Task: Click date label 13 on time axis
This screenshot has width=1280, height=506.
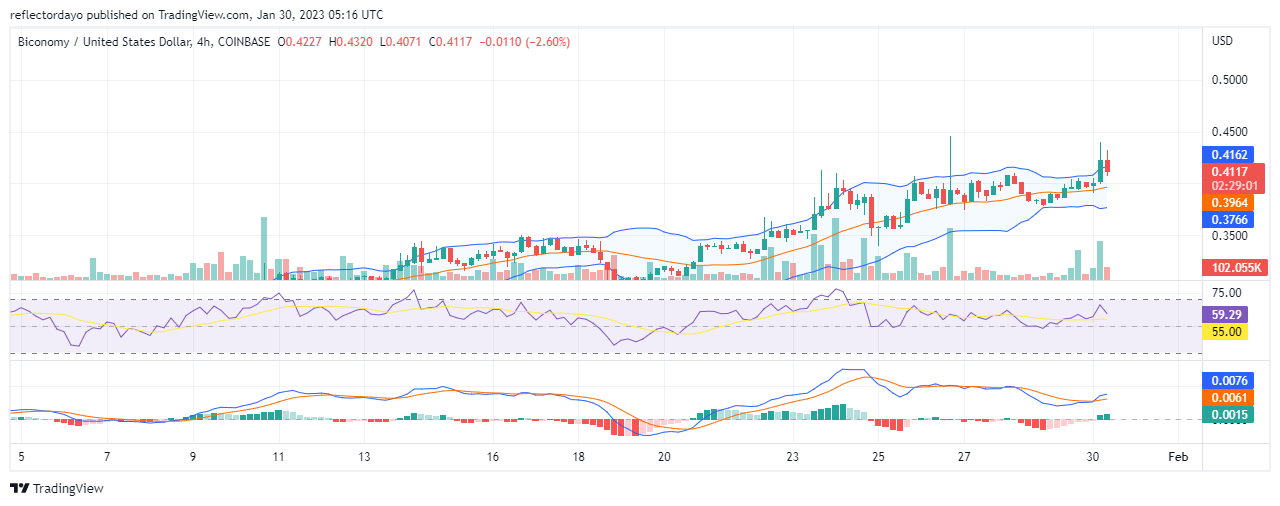Action: [365, 455]
